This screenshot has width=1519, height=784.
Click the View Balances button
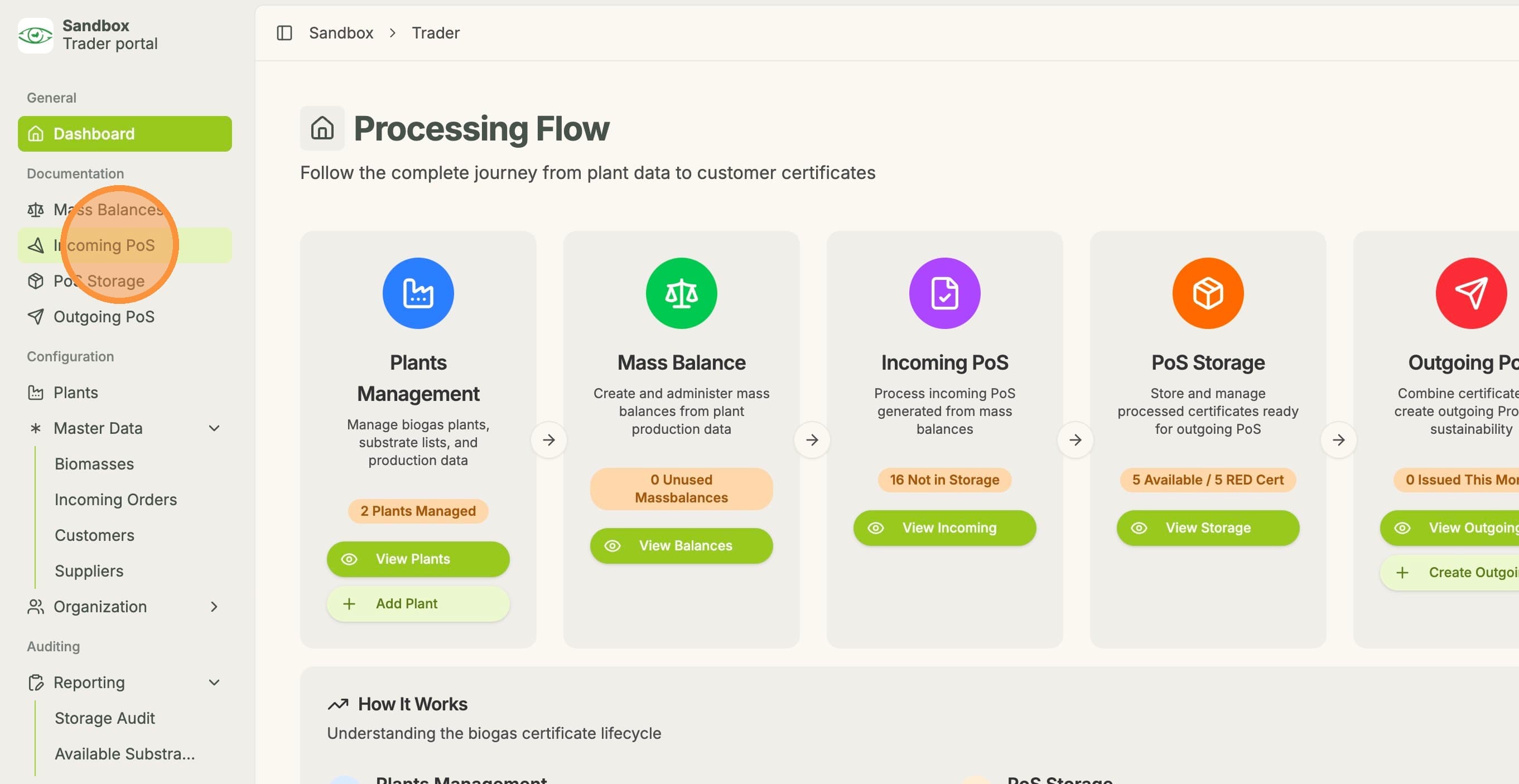point(682,546)
